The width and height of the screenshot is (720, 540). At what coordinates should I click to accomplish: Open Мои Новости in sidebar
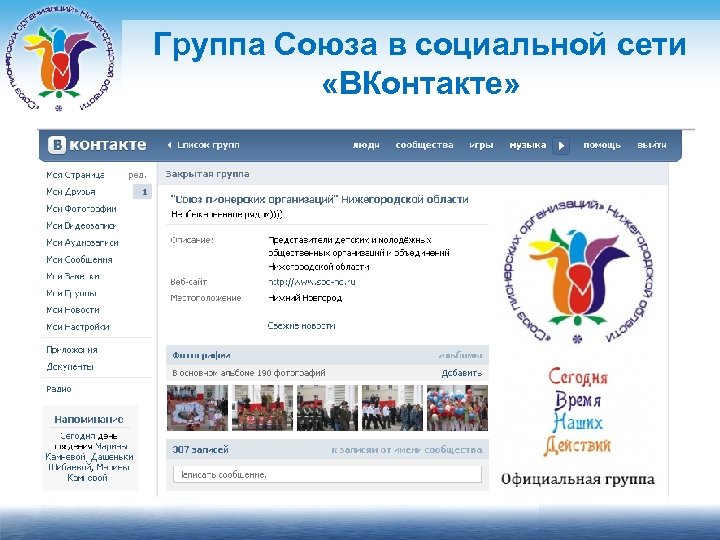[x=73, y=310]
